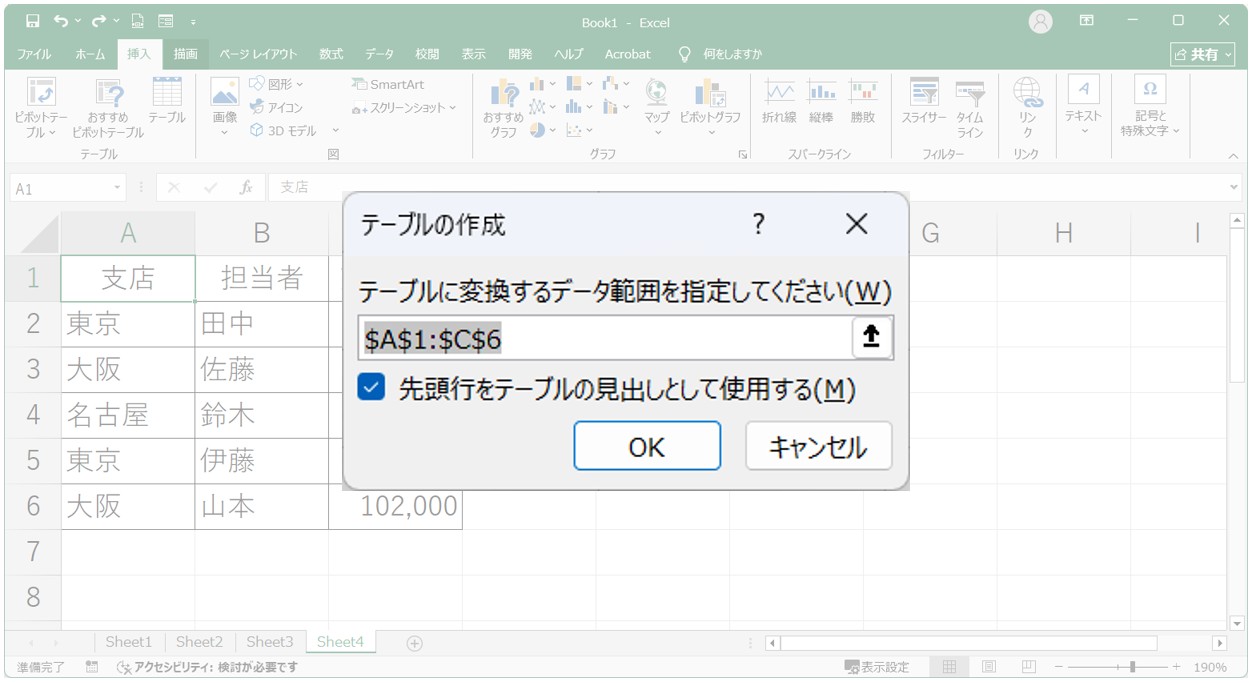Open the ページレイアウト ribbon tab

[258, 54]
